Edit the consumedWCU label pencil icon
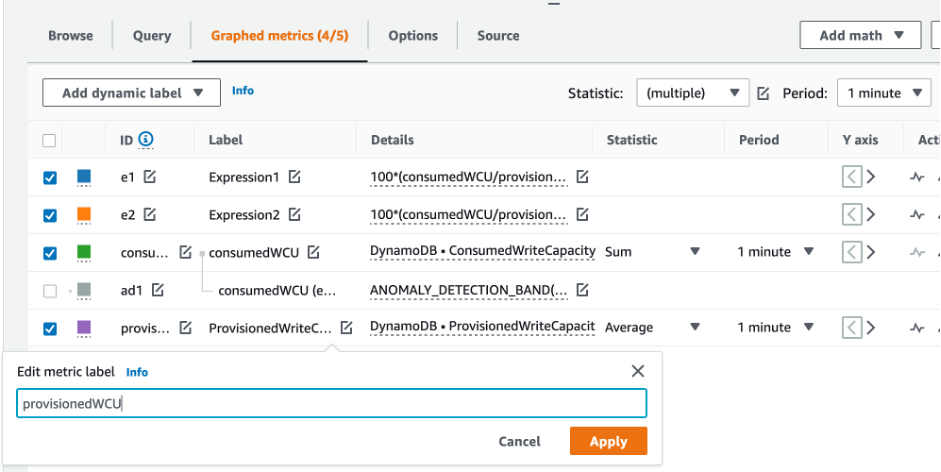 [313, 252]
